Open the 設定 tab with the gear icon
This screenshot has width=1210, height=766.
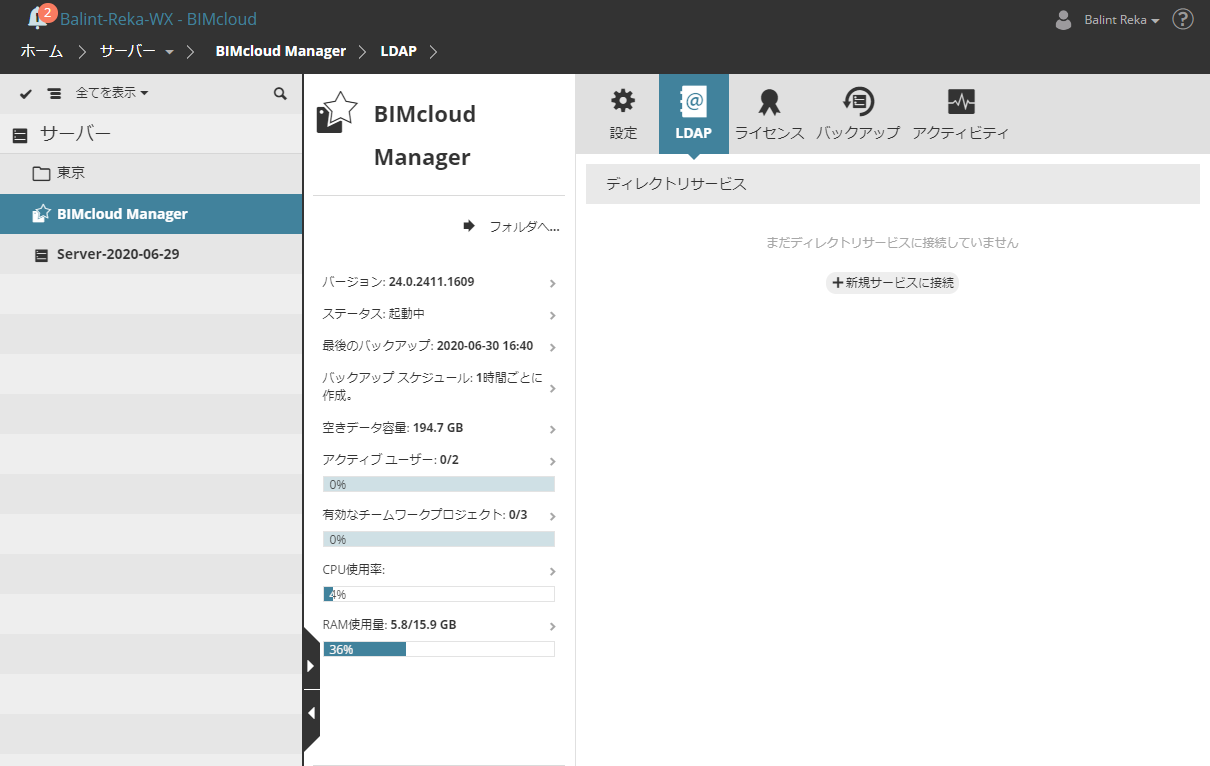[623, 114]
